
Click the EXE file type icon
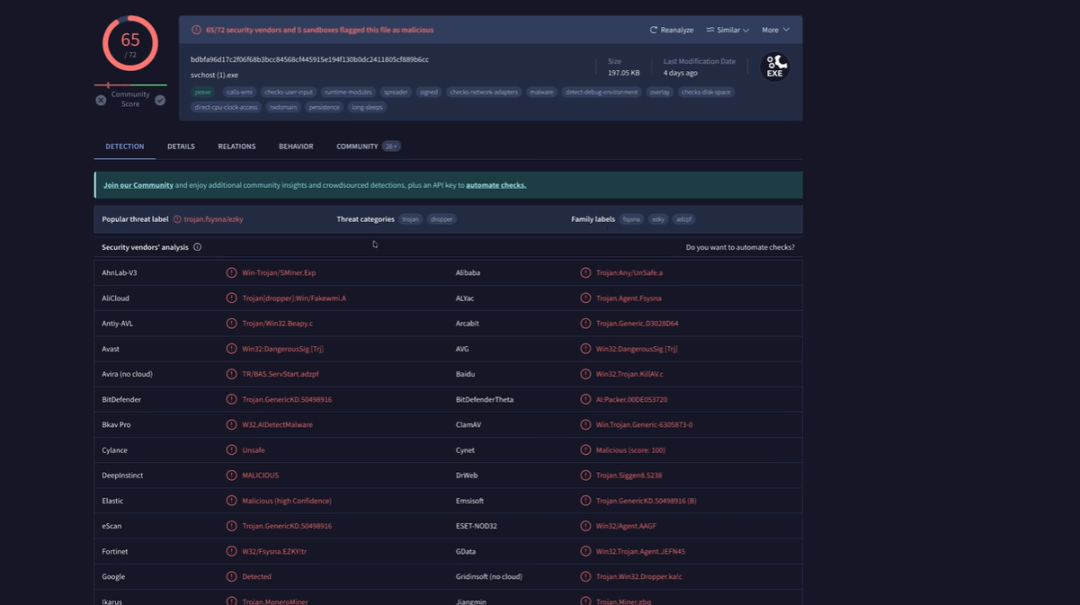tap(775, 67)
